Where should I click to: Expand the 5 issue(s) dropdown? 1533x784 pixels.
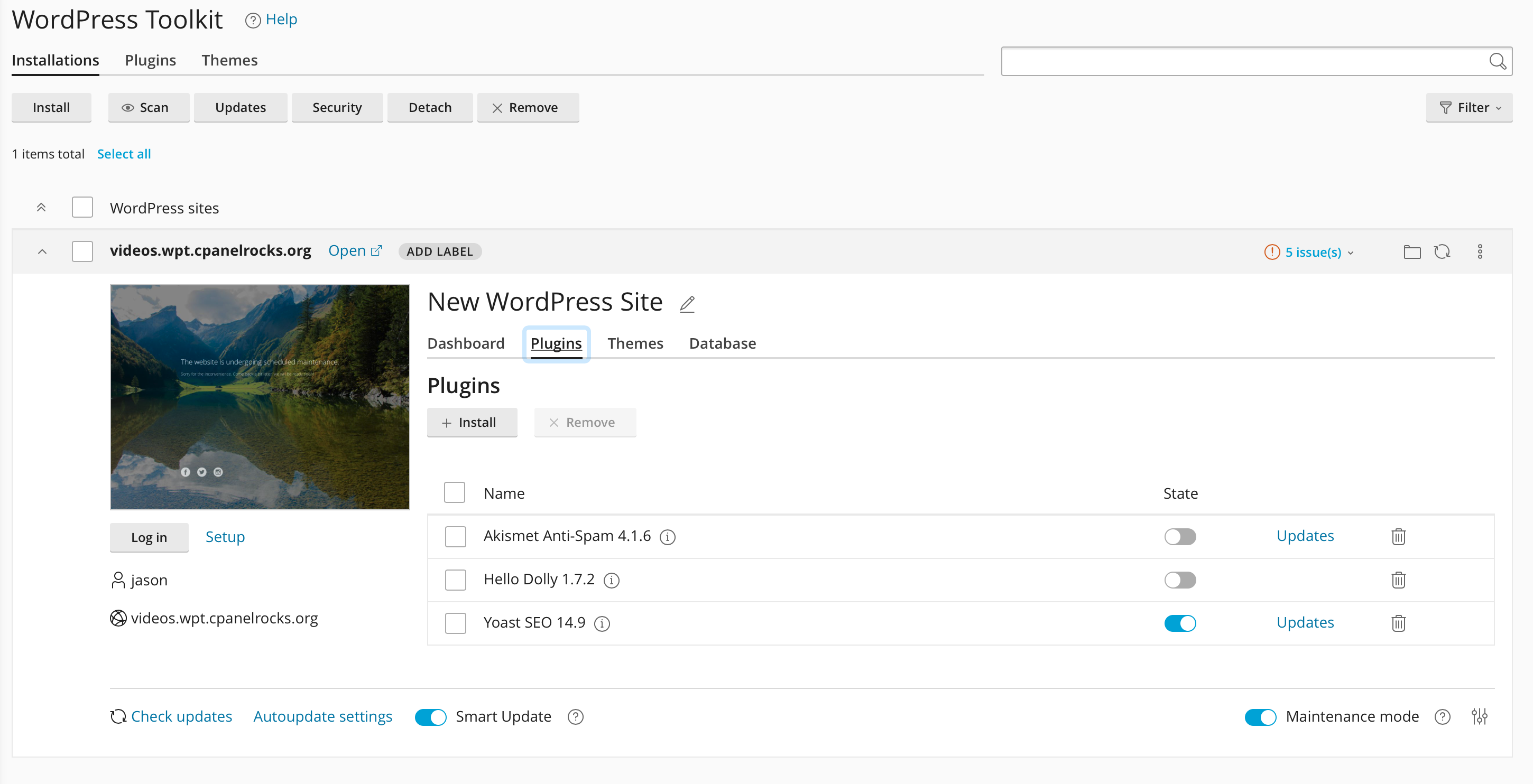coord(1312,252)
